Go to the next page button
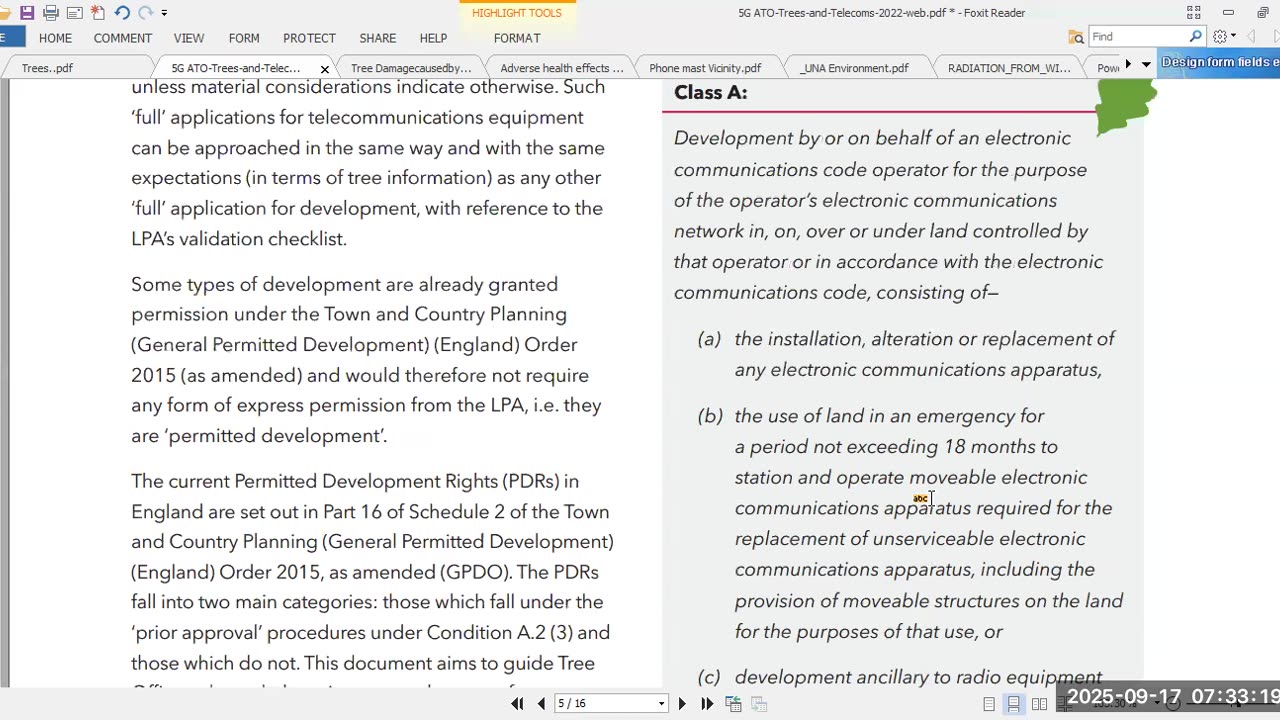The image size is (1280, 720). (682, 704)
